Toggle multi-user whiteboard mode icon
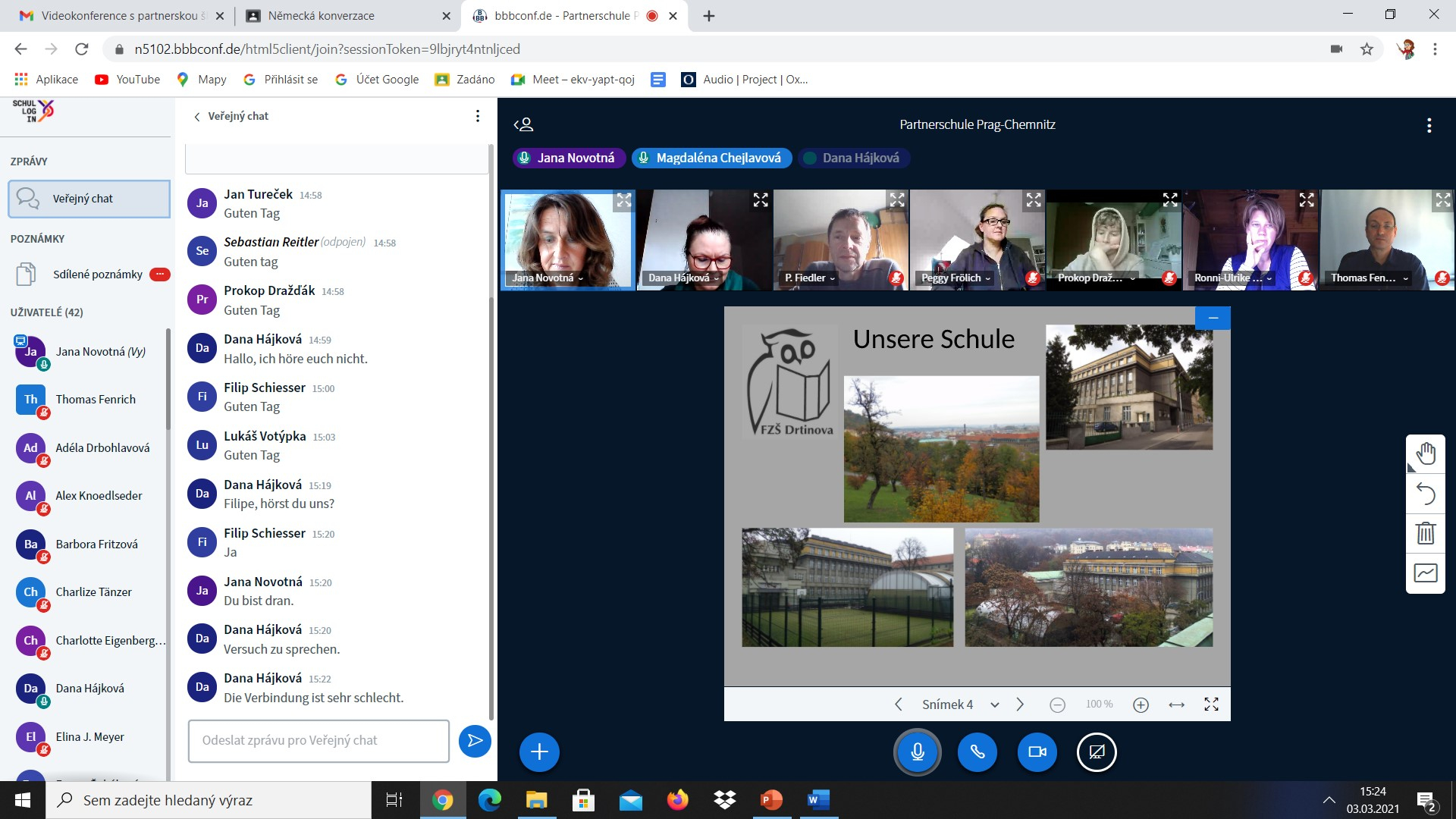Screen dimensions: 1456x819 point(1426,573)
